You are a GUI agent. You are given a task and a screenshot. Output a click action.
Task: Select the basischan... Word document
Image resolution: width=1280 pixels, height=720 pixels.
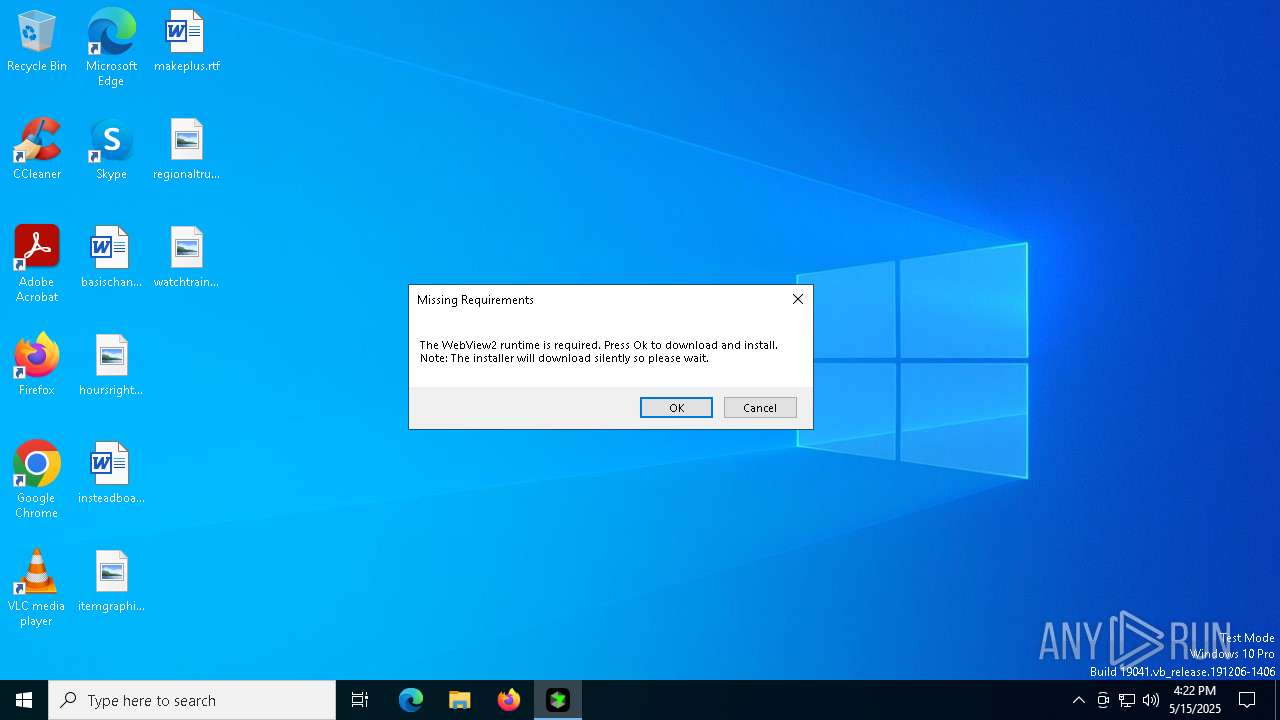click(x=111, y=258)
